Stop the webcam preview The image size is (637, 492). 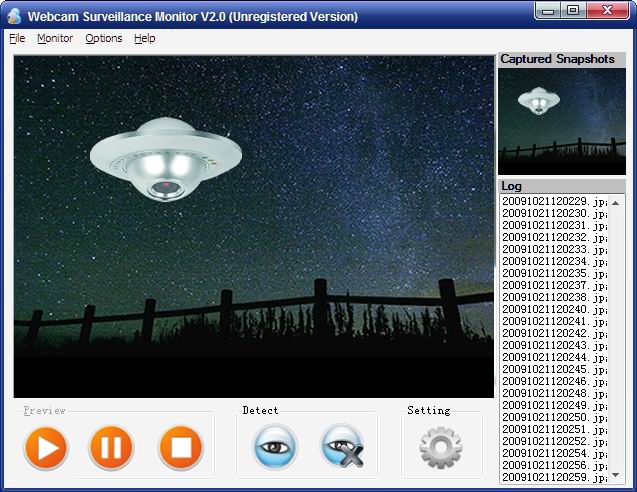pyautogui.click(x=180, y=447)
